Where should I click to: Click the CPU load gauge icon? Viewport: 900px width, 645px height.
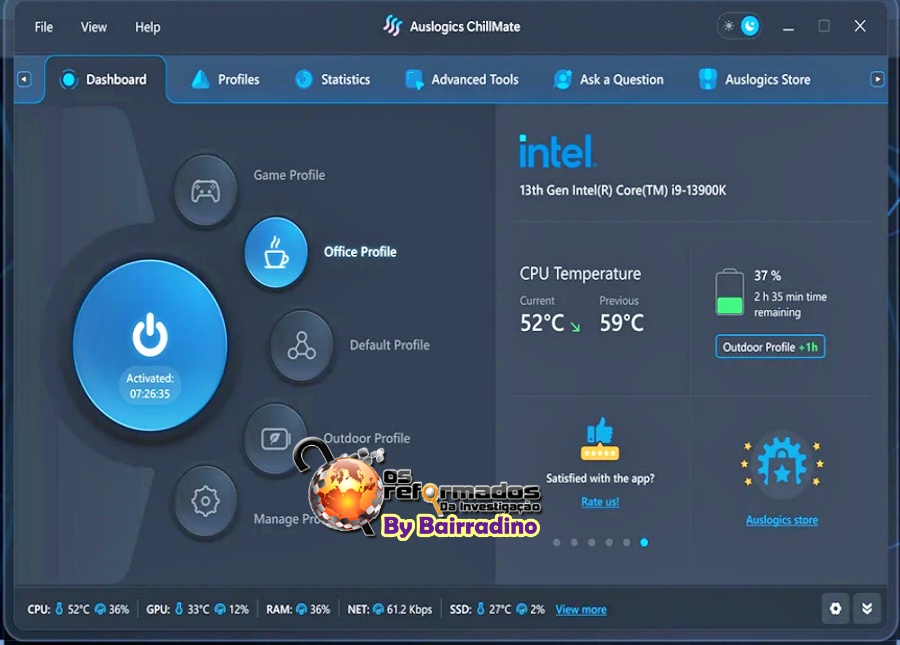coord(100,609)
